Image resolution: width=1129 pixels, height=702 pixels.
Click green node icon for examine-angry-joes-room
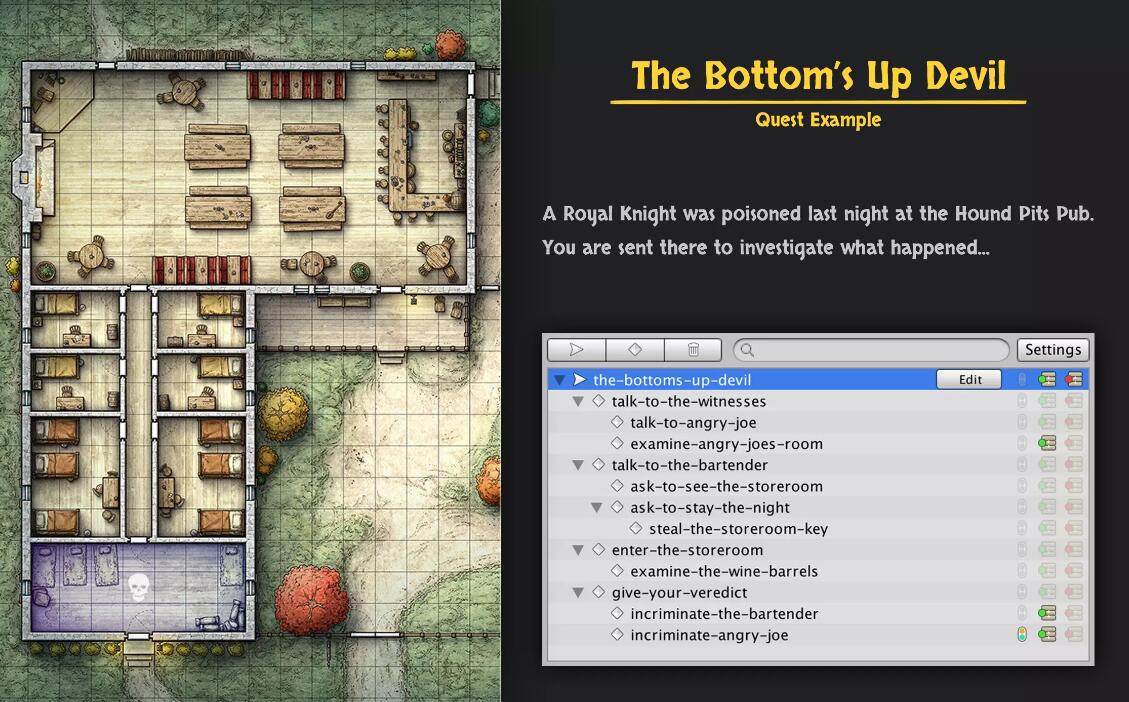1047,444
